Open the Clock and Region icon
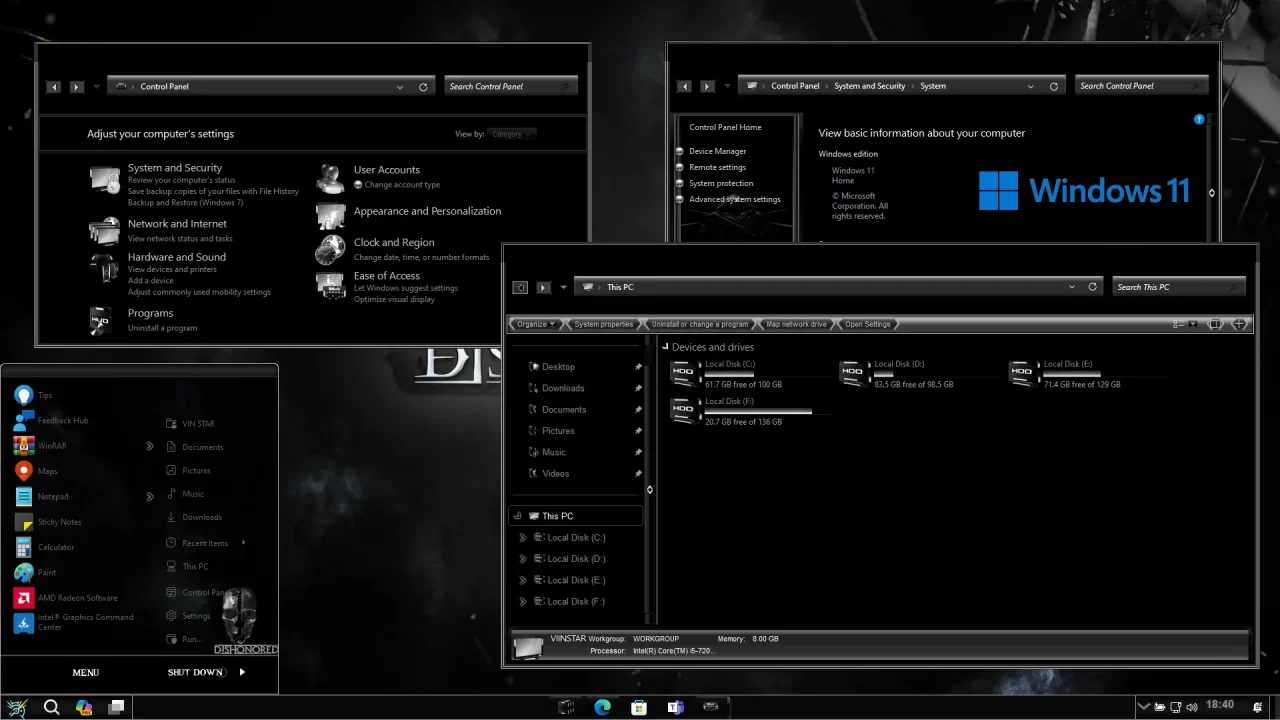Image resolution: width=1280 pixels, height=720 pixels. pos(330,249)
